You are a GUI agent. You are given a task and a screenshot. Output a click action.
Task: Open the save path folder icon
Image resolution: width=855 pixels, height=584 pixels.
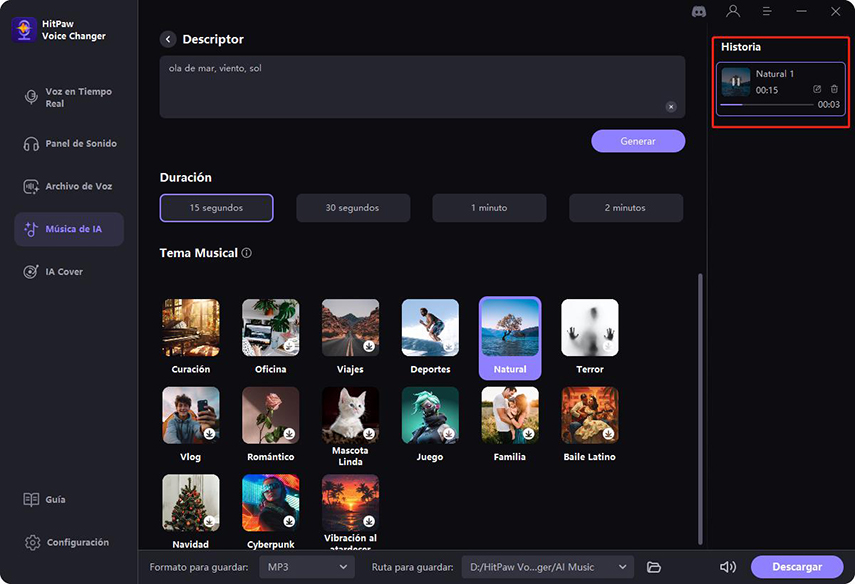point(654,567)
